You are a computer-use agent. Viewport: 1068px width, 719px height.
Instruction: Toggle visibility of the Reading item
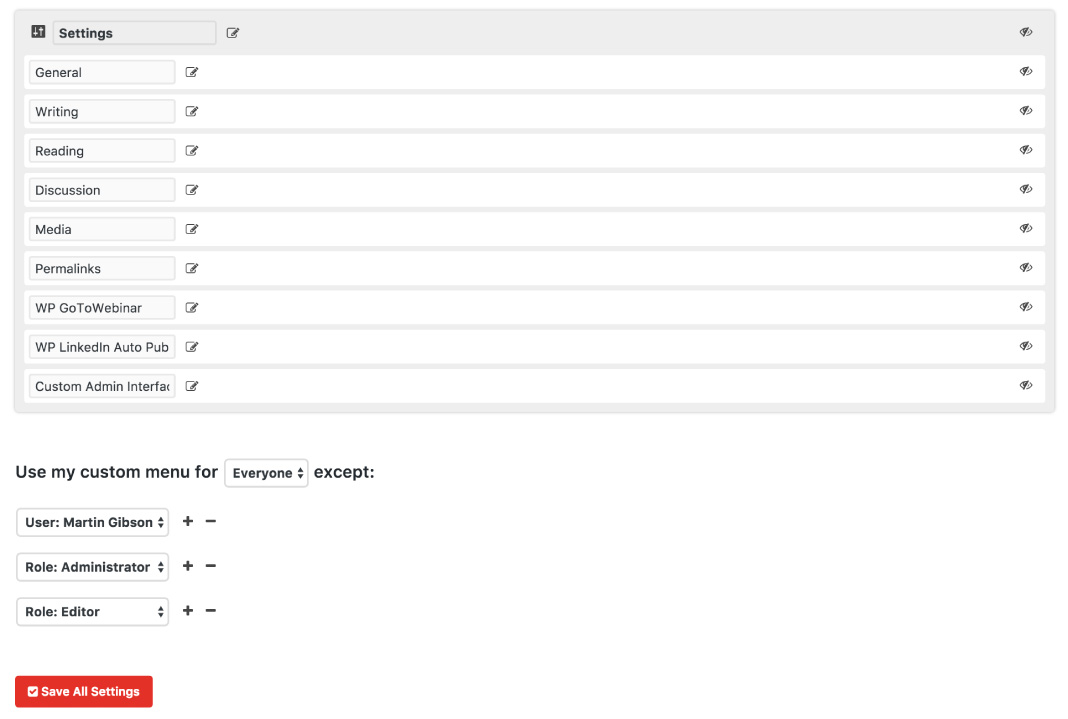pyautogui.click(x=1026, y=150)
